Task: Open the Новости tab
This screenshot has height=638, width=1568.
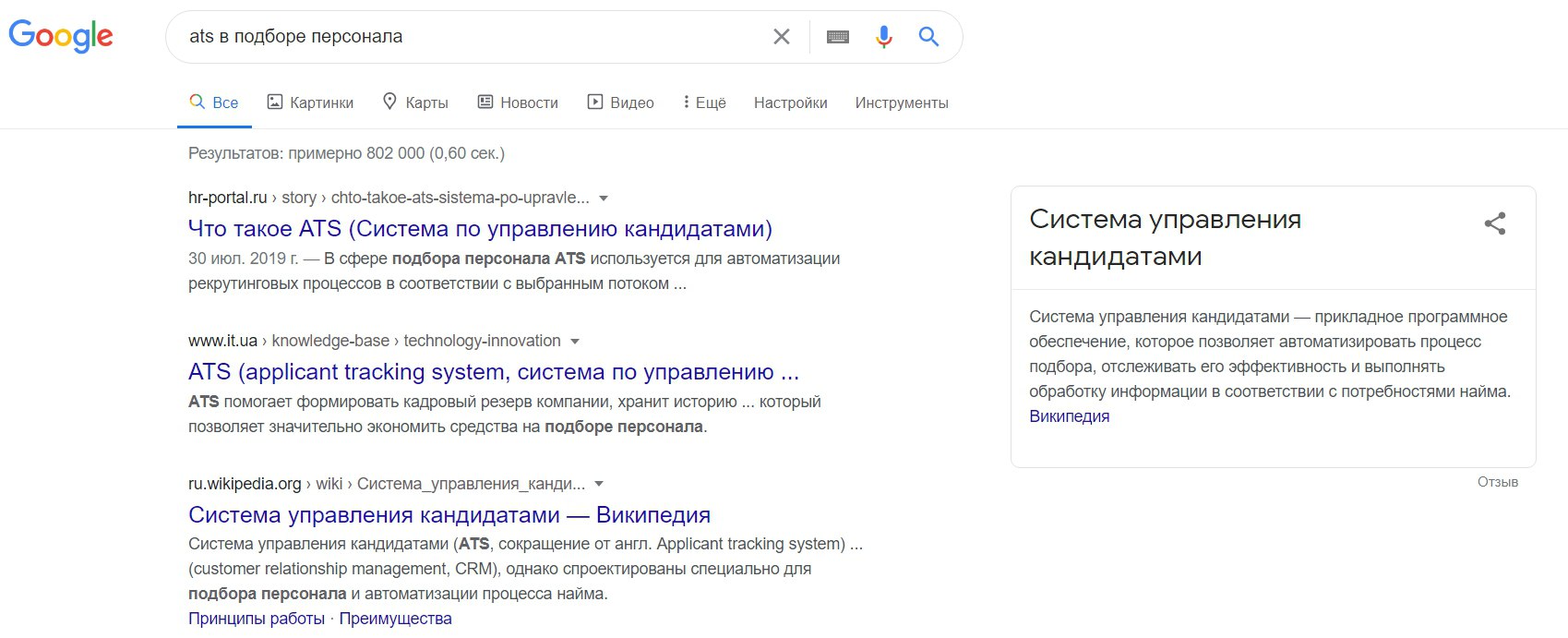Action: click(x=518, y=102)
